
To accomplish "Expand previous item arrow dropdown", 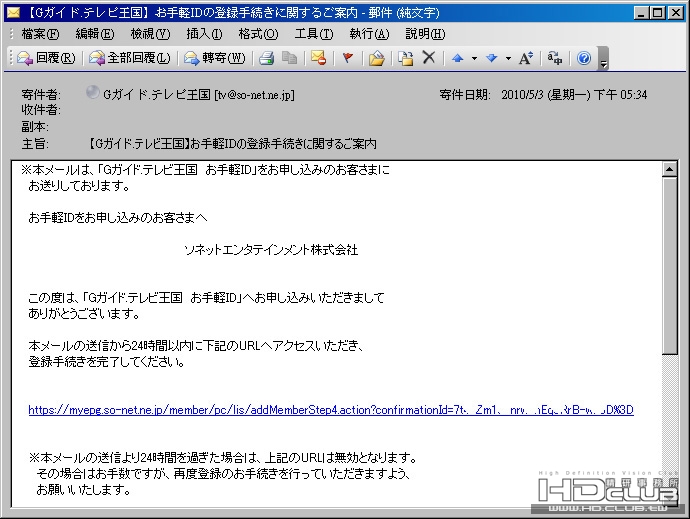I will tap(474, 58).
